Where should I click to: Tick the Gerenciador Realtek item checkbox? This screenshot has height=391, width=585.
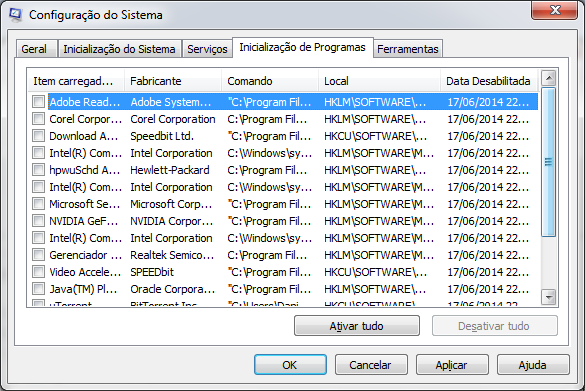pyautogui.click(x=38, y=255)
